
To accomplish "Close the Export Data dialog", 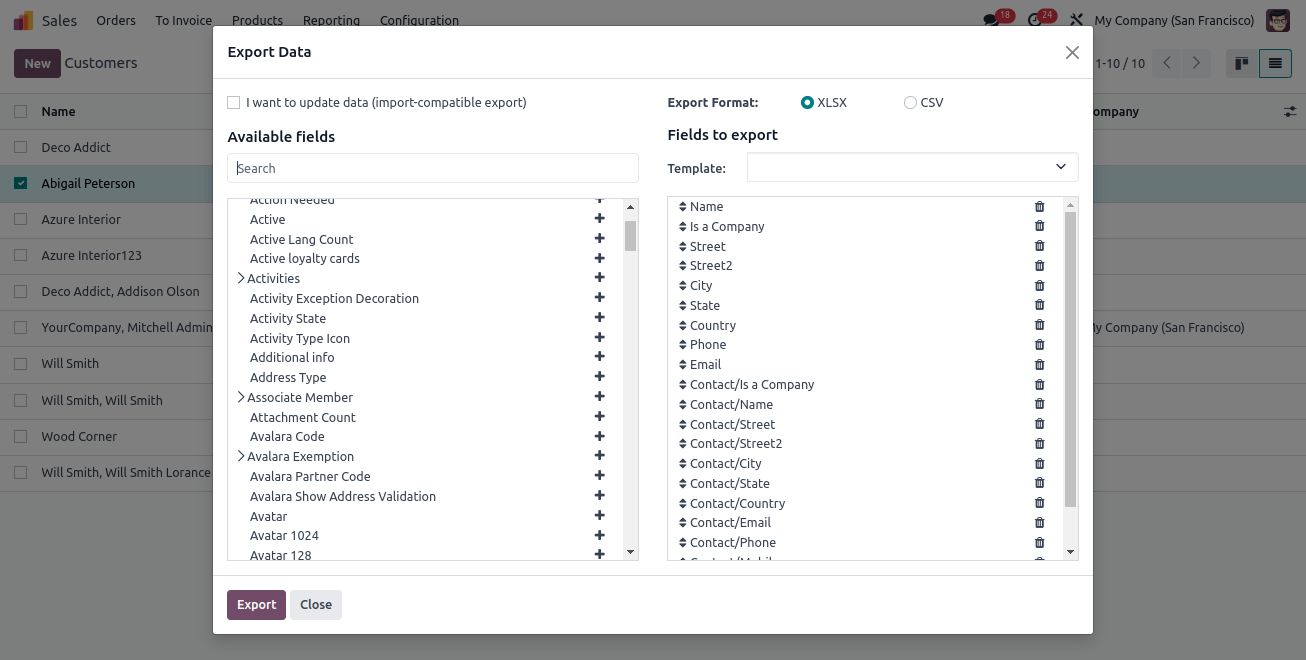I will 1072,52.
